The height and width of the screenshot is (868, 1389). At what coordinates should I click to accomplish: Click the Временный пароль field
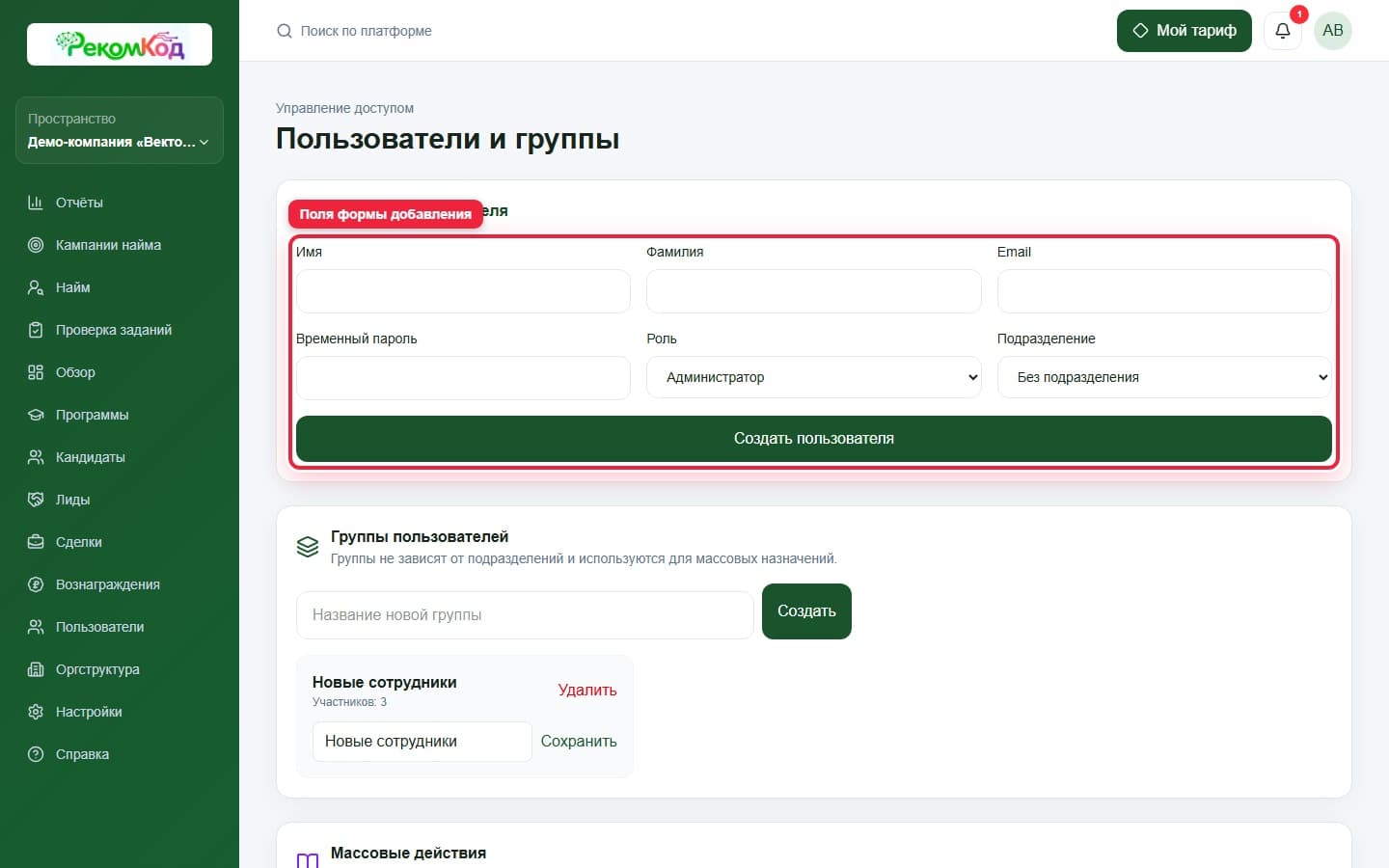click(463, 378)
